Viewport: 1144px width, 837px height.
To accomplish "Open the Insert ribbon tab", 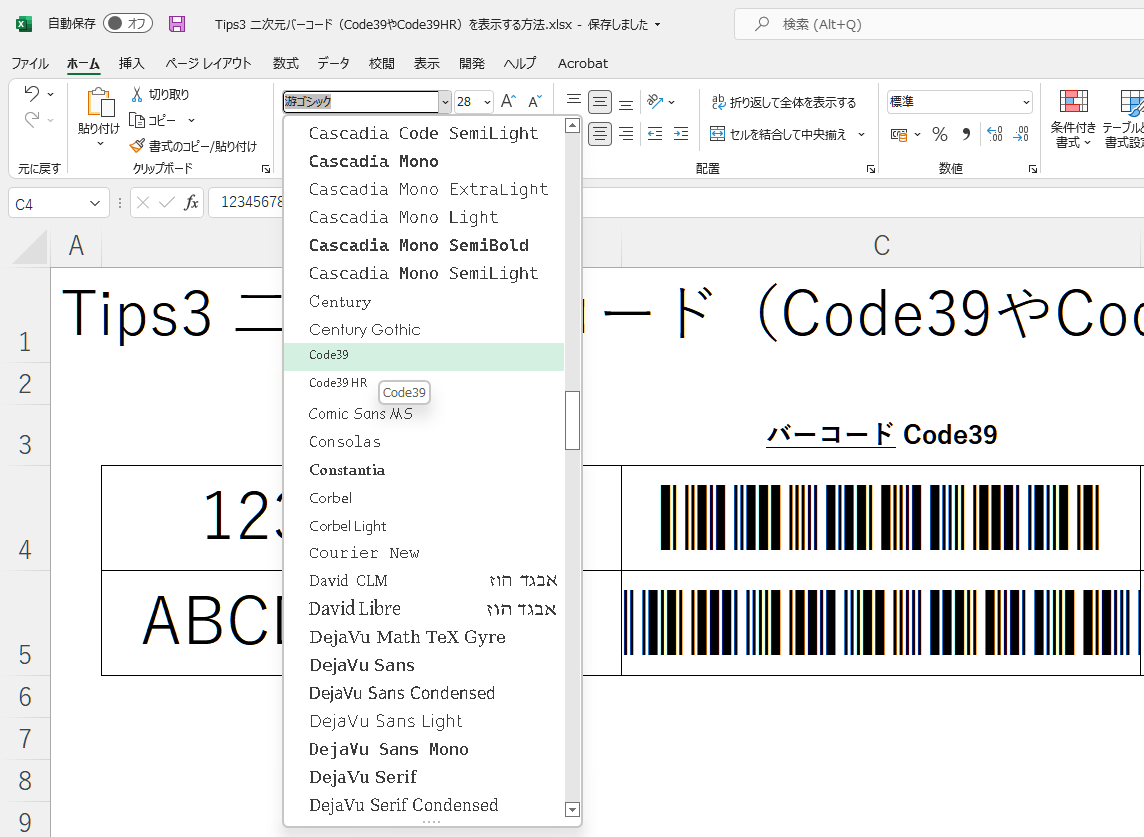I will tap(132, 63).
